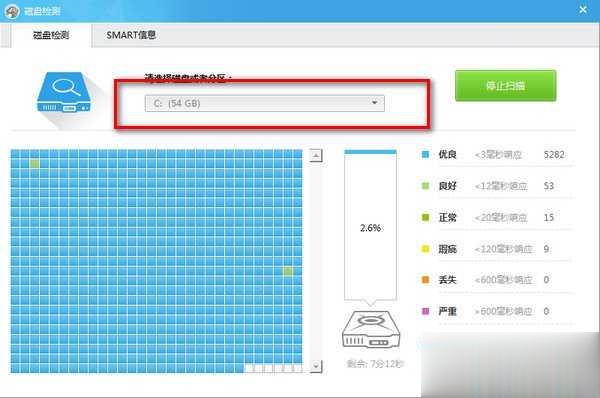Image resolution: width=600 pixels, height=398 pixels.
Task: Click the scroll up arrow beside sector grid
Action: [316, 156]
